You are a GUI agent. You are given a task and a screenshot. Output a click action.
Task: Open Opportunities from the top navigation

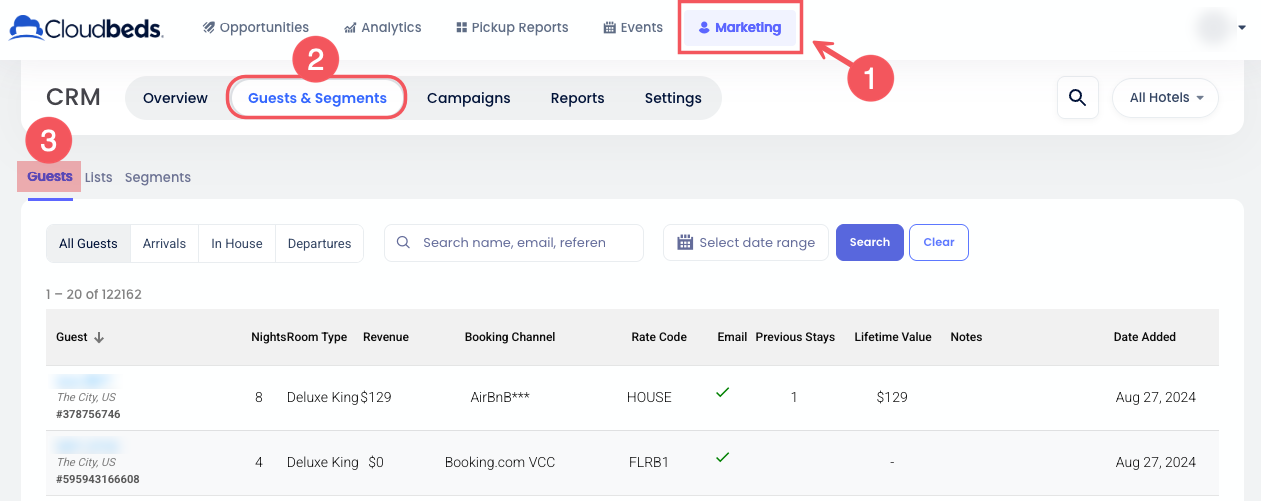click(255, 28)
